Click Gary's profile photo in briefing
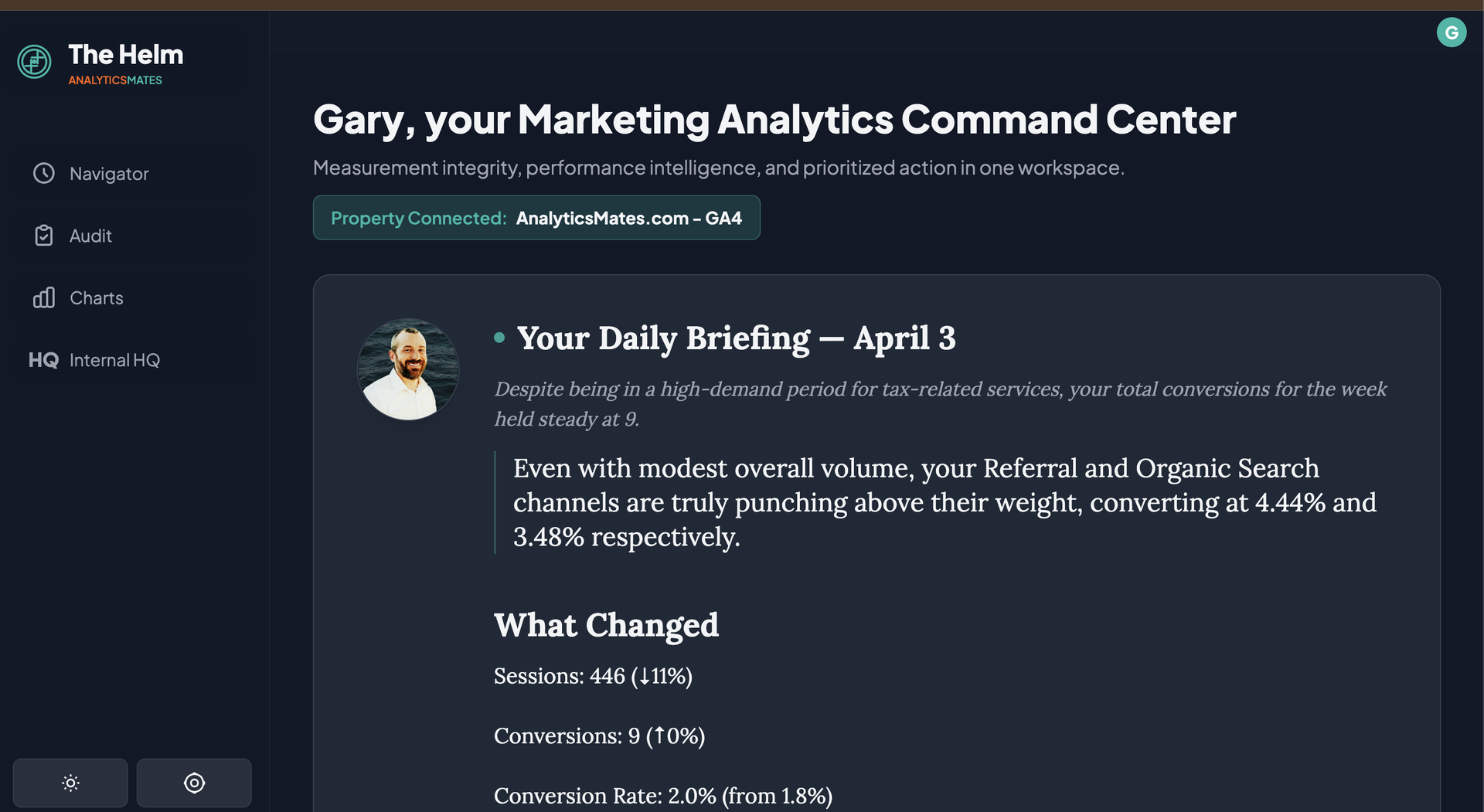This screenshot has width=1484, height=812. pos(408,369)
